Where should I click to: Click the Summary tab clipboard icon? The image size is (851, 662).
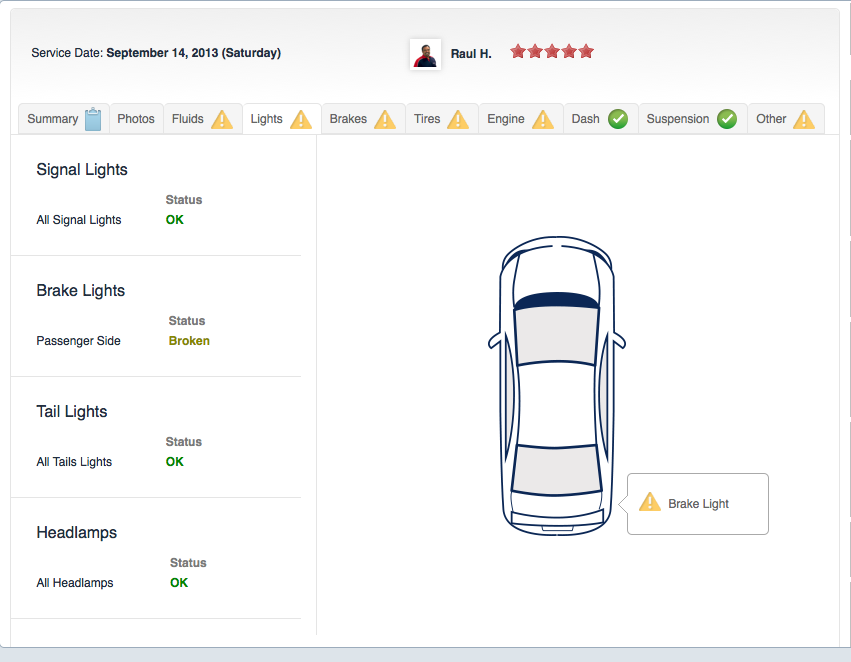coord(93,119)
